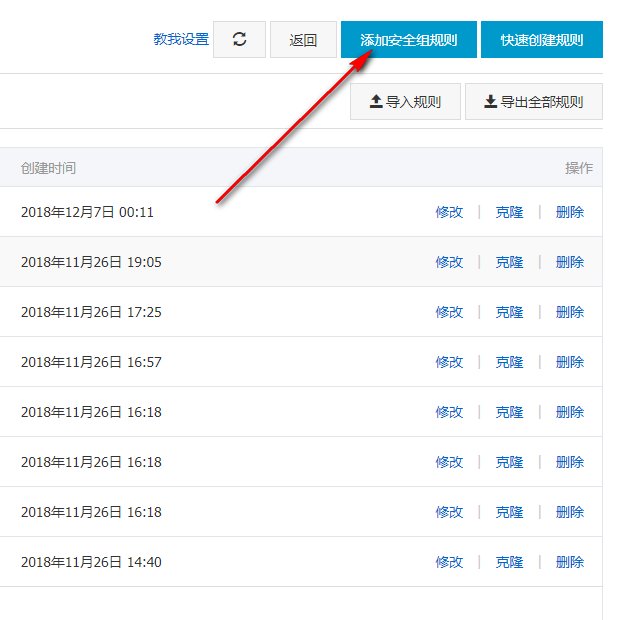Select the text 2018年11月26日 16:57
620x620 pixels.
pyautogui.click(x=91, y=362)
